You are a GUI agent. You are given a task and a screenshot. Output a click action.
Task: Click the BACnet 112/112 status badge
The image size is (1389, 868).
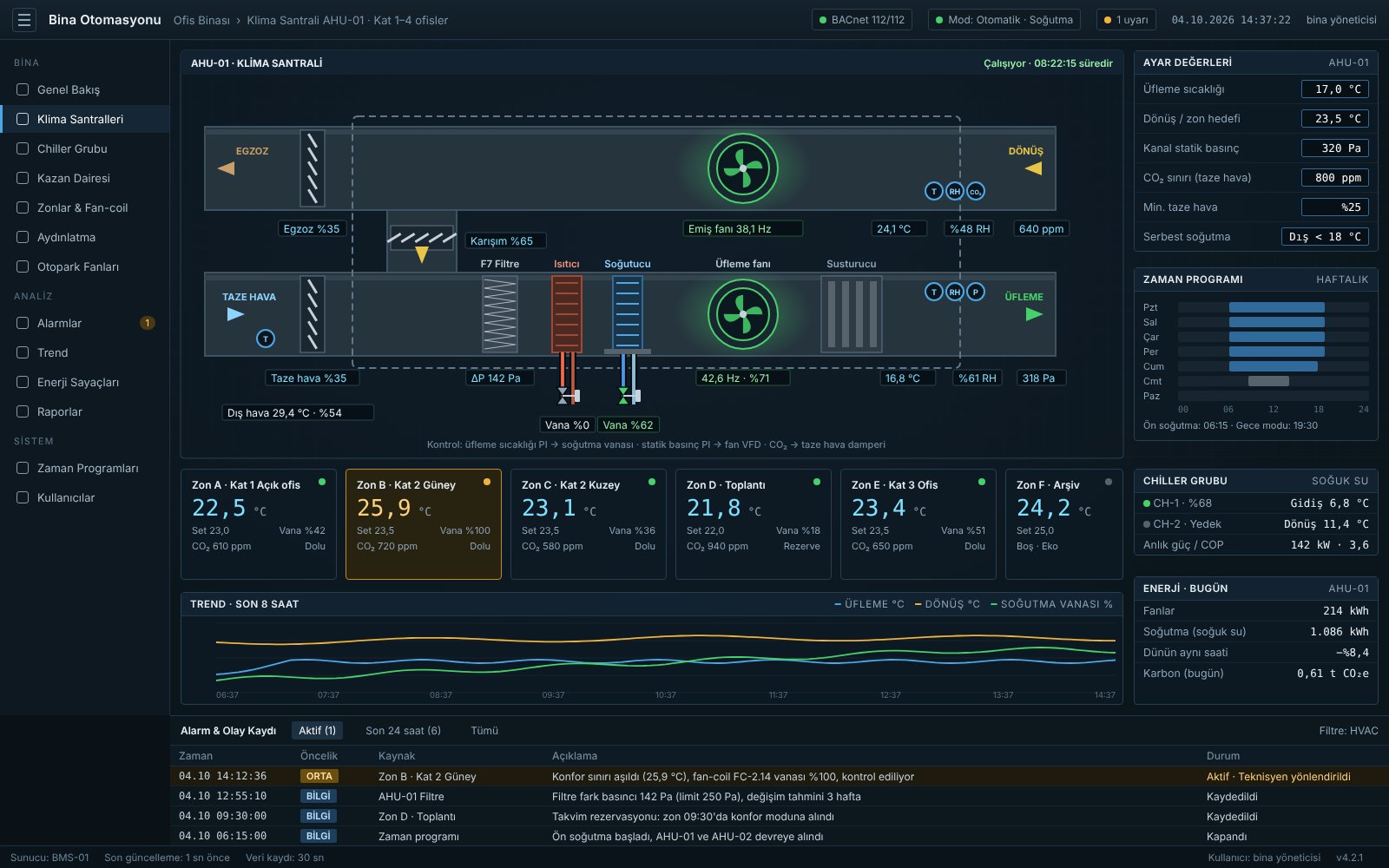pos(862,19)
